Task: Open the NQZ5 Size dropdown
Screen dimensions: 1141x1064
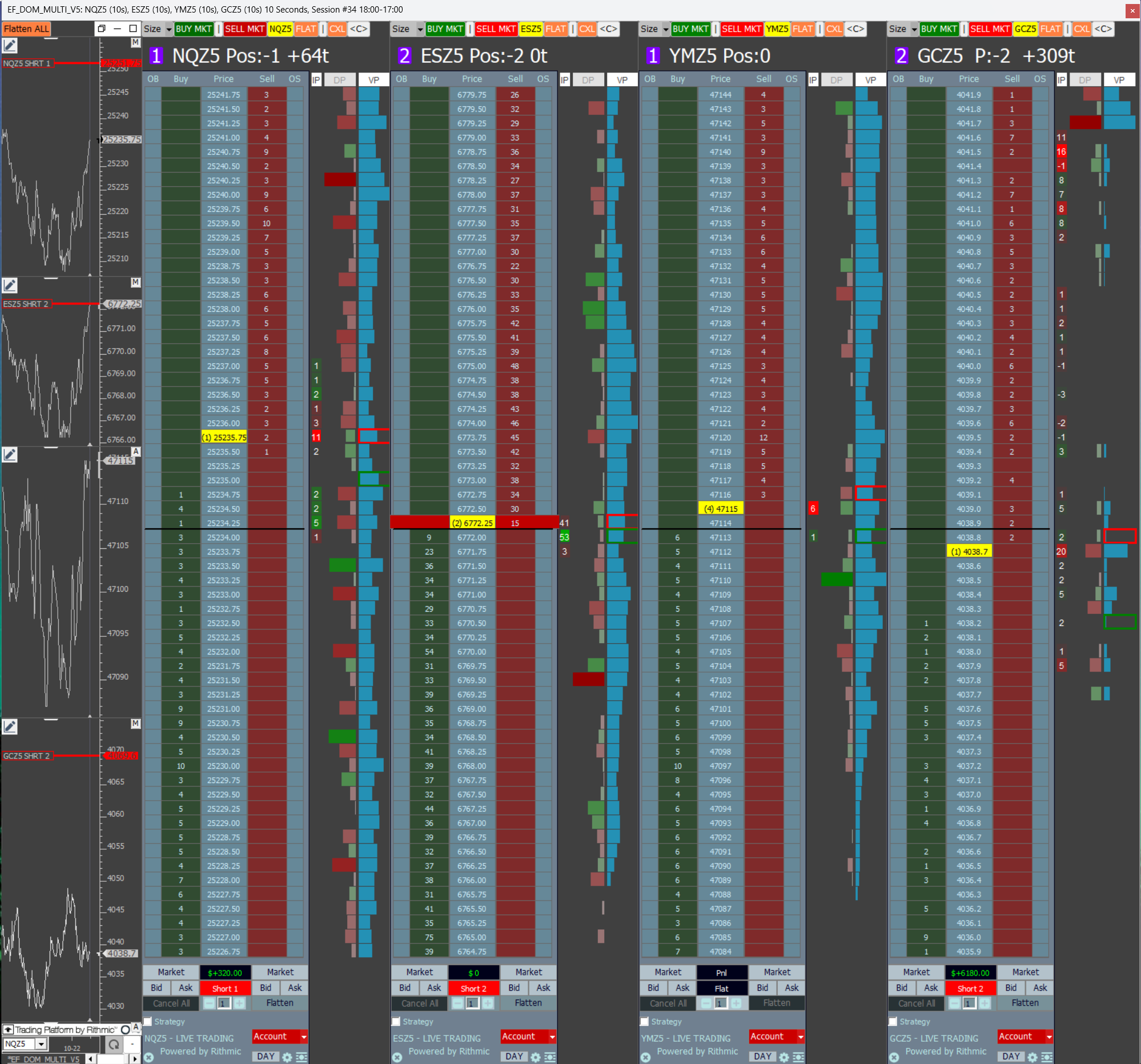Action: pyautogui.click(x=168, y=29)
